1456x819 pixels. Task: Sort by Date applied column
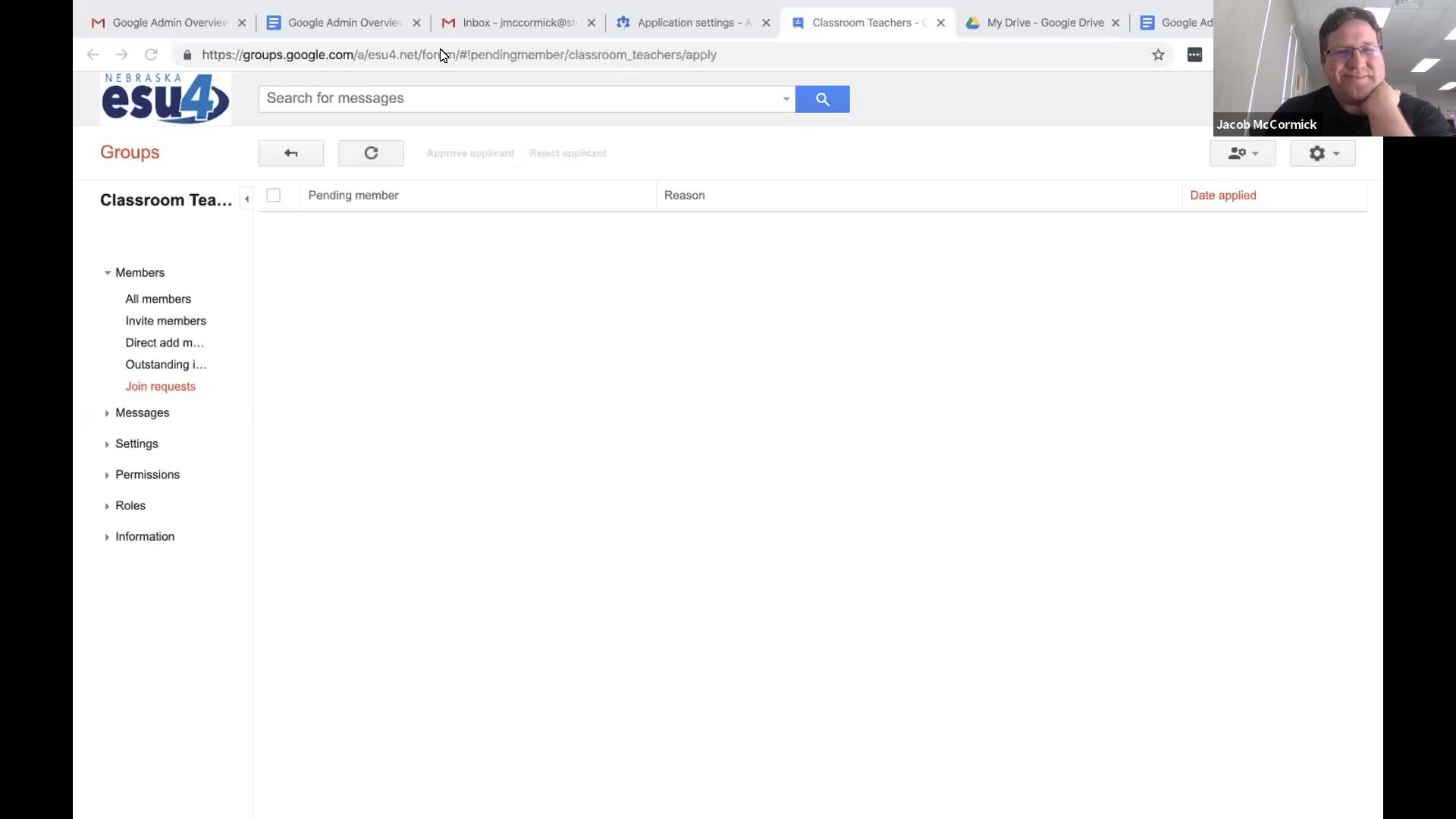point(1223,196)
